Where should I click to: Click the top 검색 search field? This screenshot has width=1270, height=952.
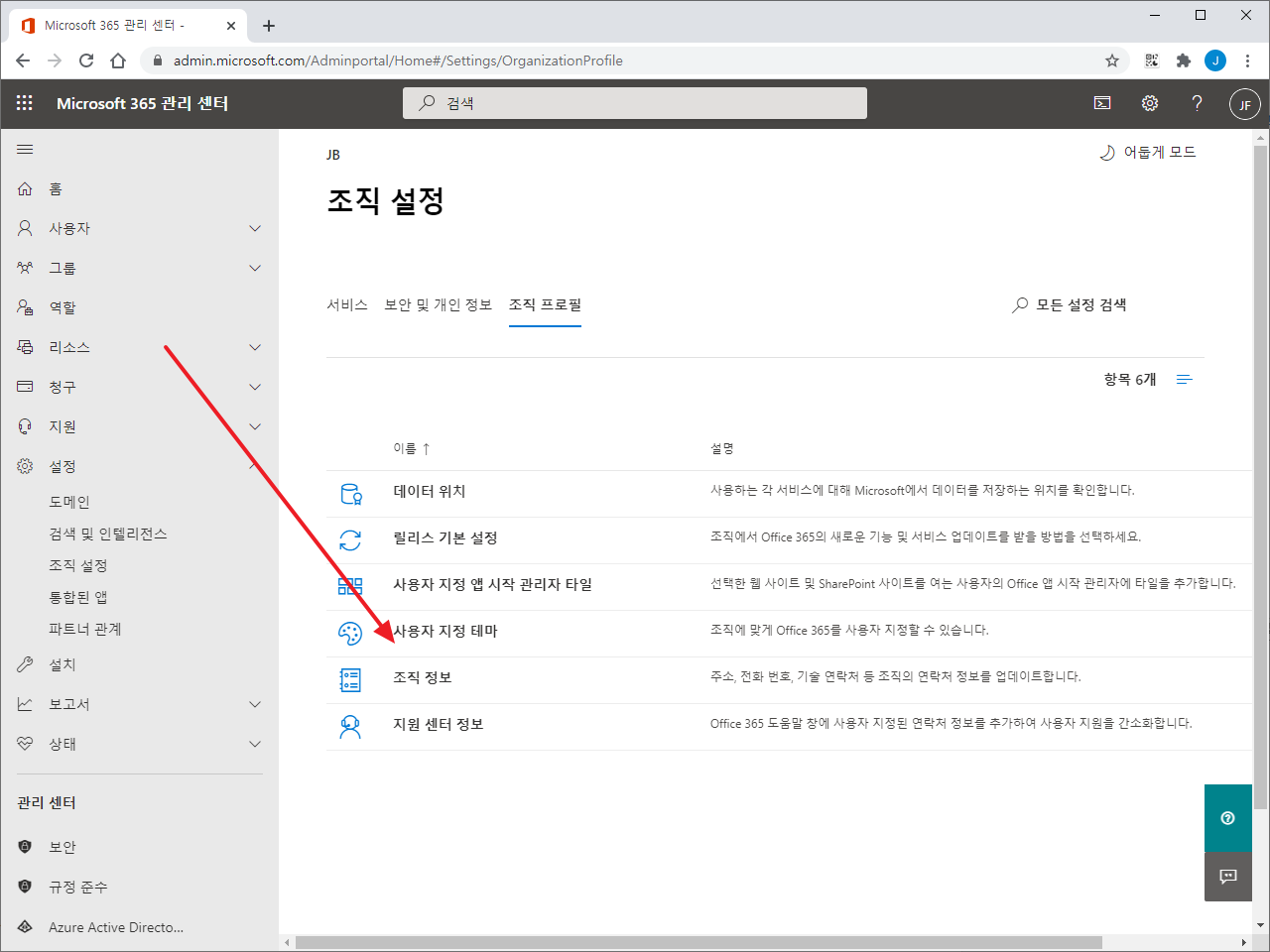click(635, 103)
